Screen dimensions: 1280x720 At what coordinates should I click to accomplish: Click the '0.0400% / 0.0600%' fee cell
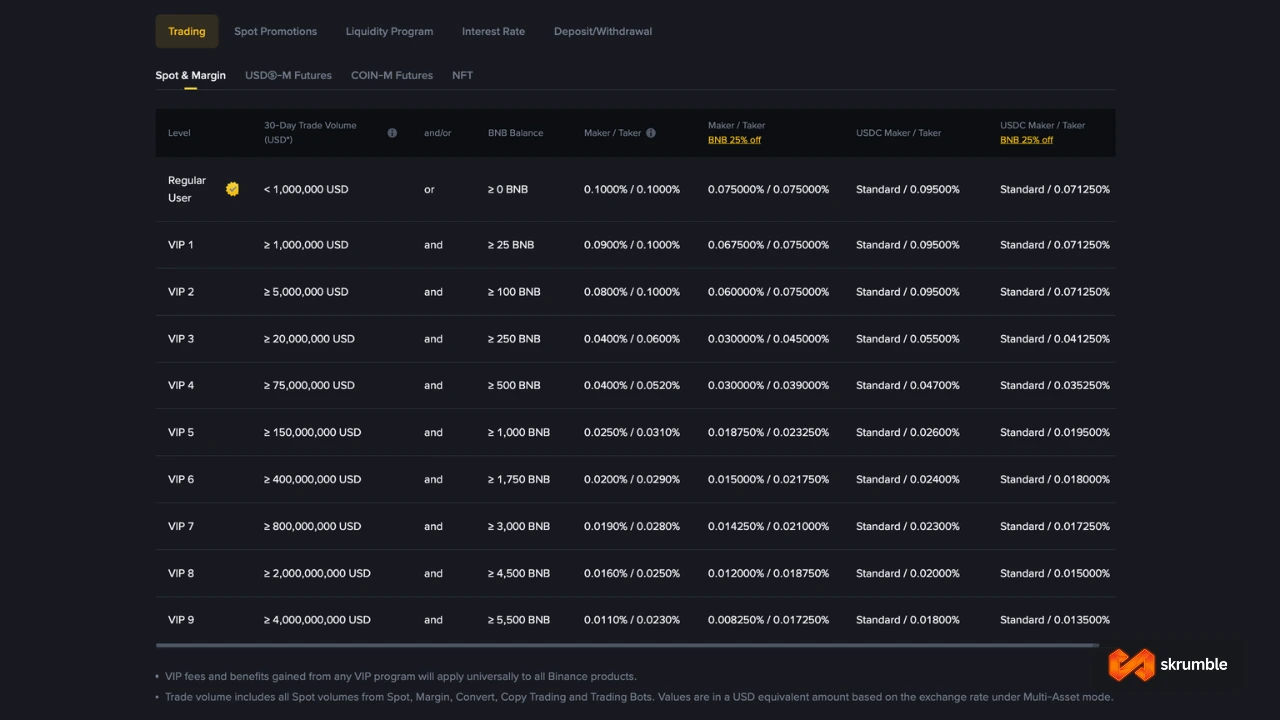click(632, 339)
